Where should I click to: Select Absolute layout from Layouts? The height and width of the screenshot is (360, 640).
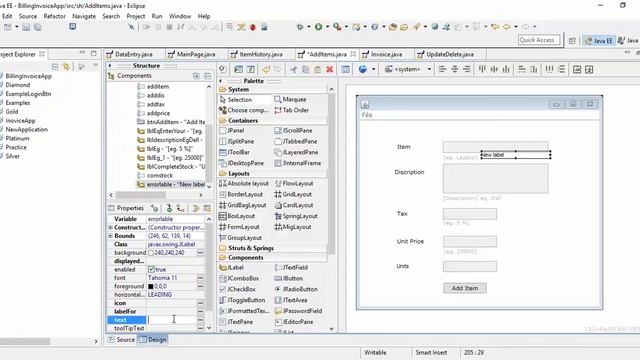pyautogui.click(x=244, y=184)
